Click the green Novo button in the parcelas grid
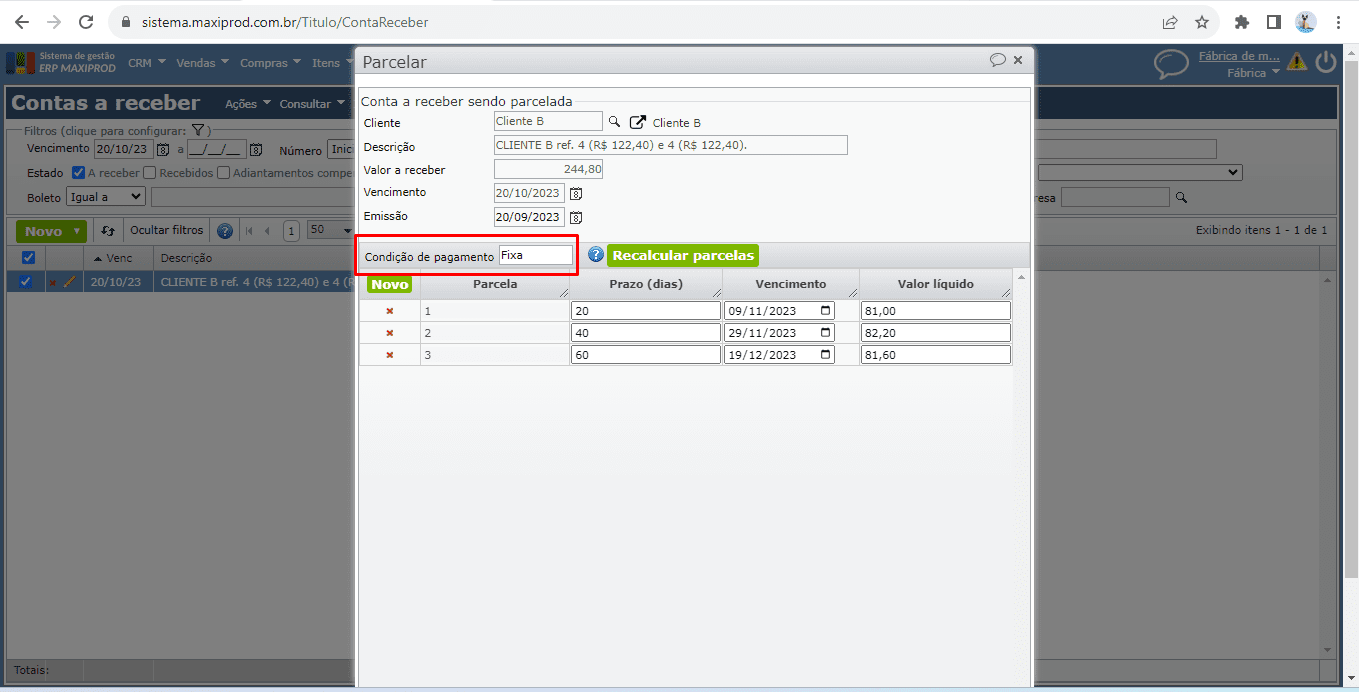The image size is (1359, 692). click(x=389, y=284)
